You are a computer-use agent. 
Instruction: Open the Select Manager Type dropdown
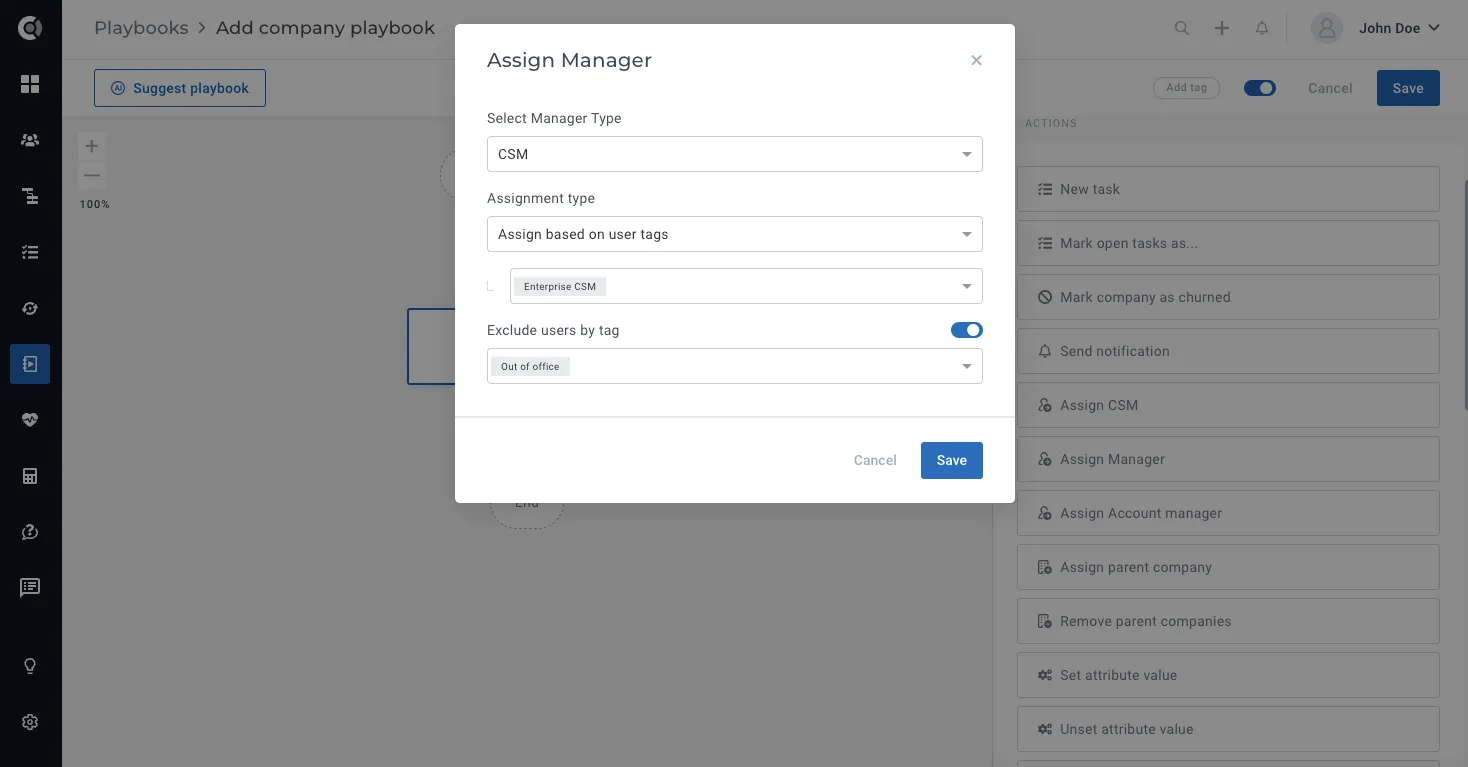point(735,154)
